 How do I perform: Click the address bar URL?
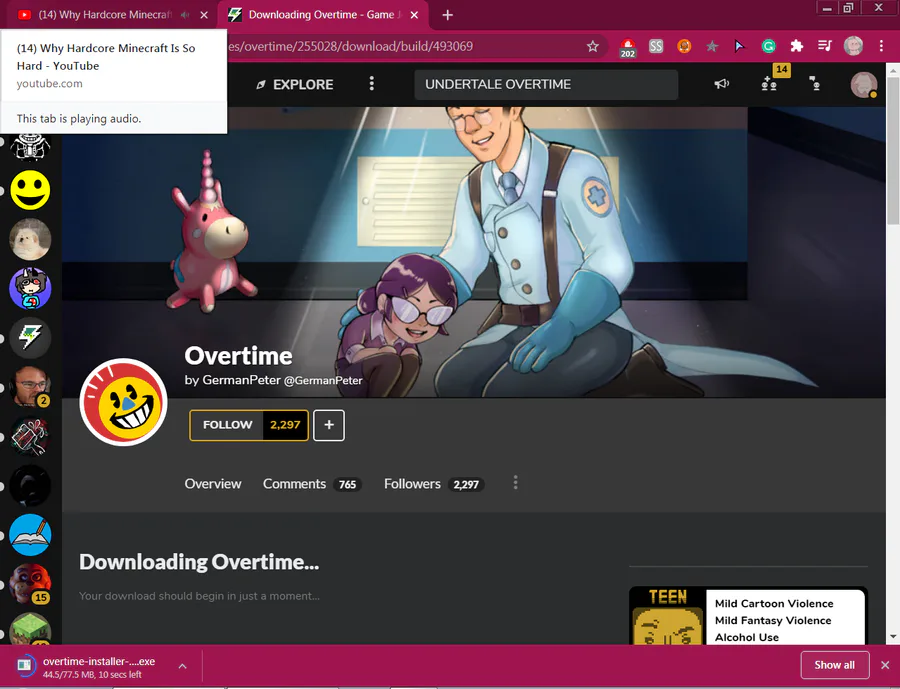(x=350, y=47)
